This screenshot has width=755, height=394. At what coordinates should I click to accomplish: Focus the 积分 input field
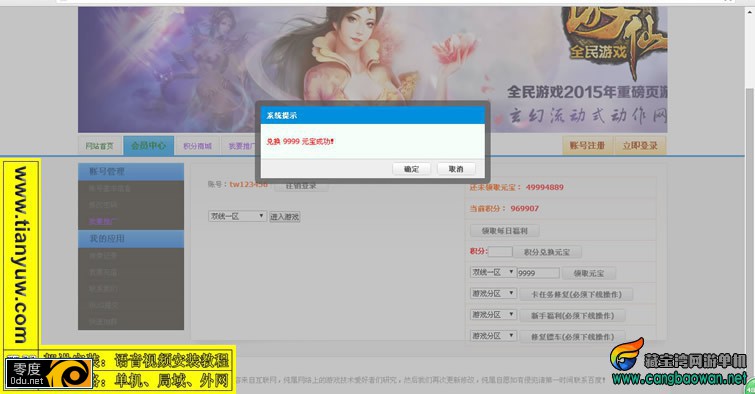(x=500, y=251)
